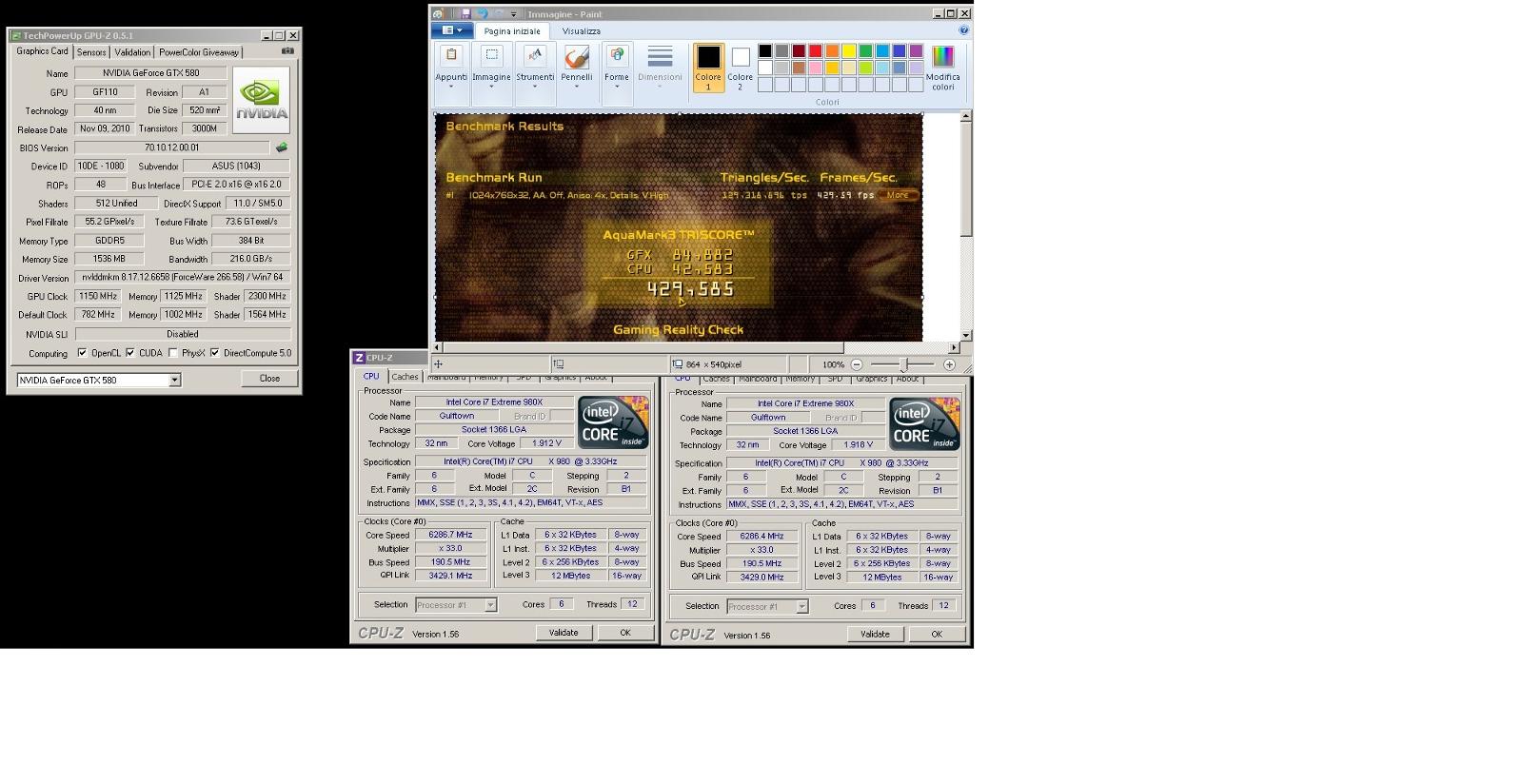Viewport: 1523px width, 784px height.
Task: Open Processor #1 selection in left CPU-Z
Action: pos(456,605)
